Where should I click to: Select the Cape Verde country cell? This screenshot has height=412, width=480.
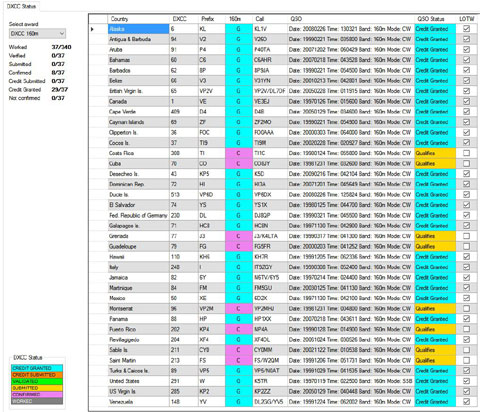[139, 112]
